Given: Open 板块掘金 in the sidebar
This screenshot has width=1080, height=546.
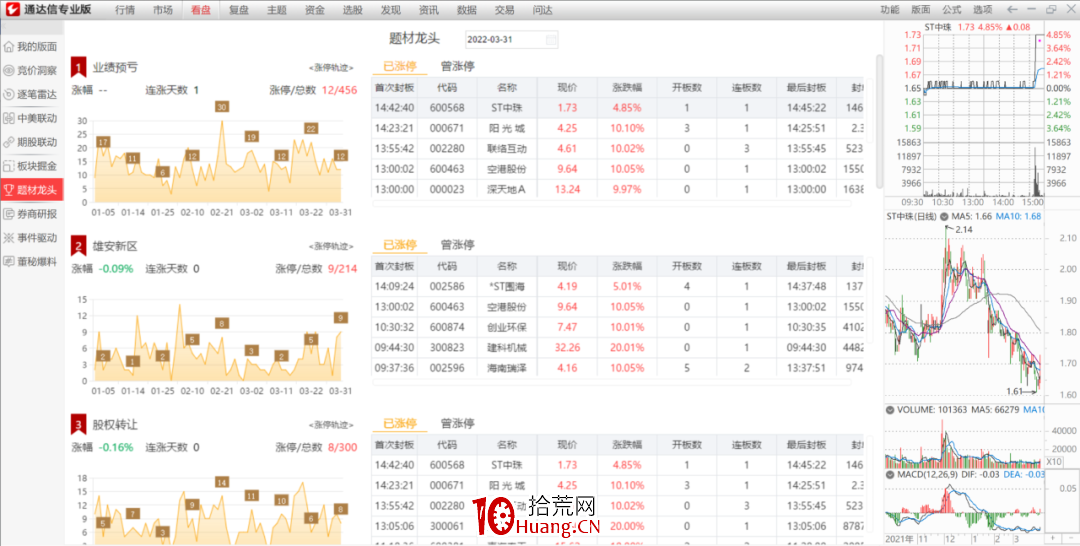Looking at the screenshot, I should [32, 166].
